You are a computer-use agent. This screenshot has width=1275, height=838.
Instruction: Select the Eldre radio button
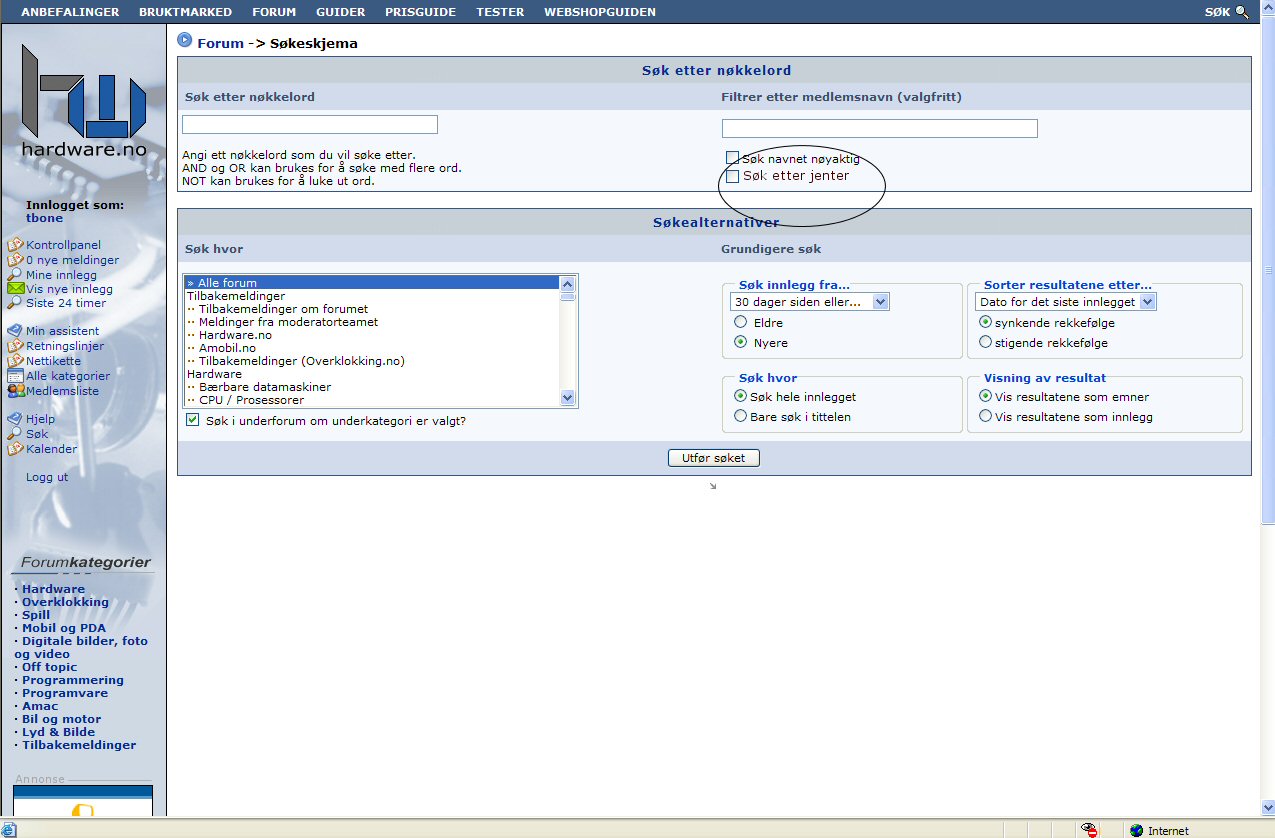pos(741,322)
